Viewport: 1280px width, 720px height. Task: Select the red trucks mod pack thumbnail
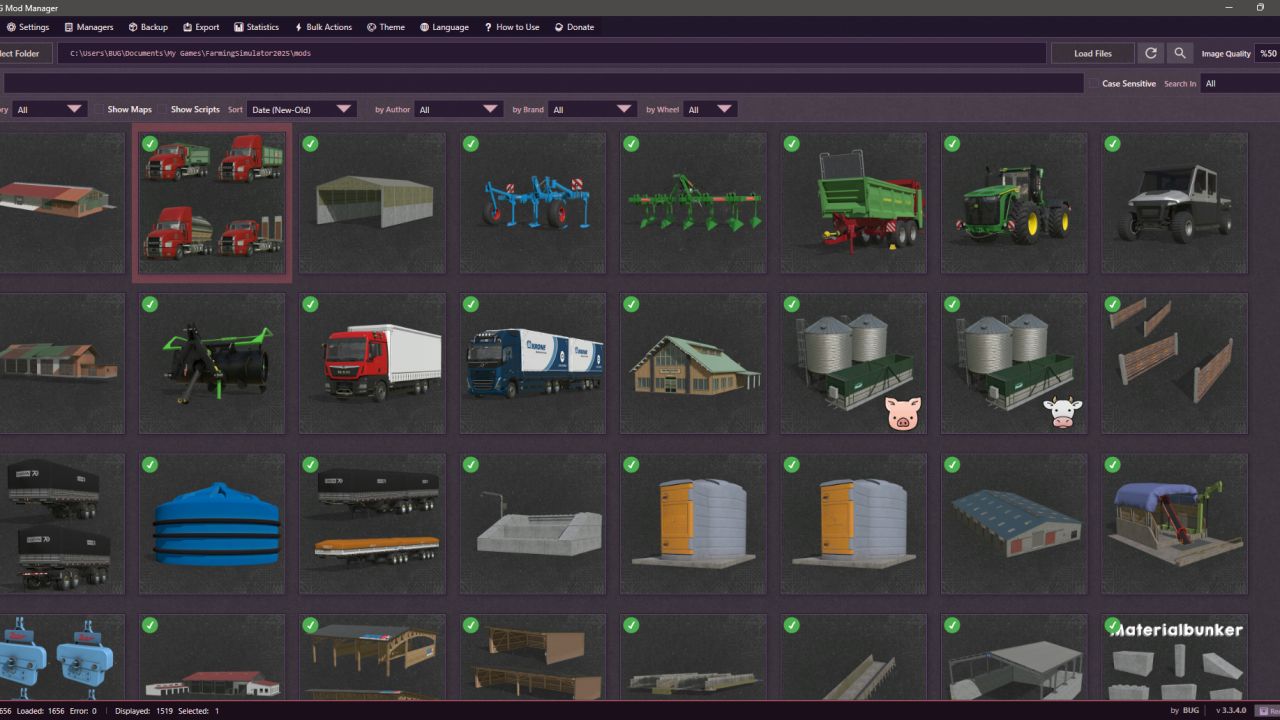[x=212, y=203]
